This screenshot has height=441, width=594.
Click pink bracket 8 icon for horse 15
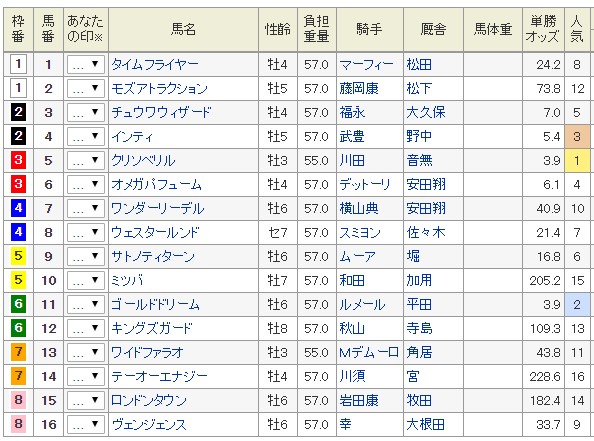pos(18,400)
